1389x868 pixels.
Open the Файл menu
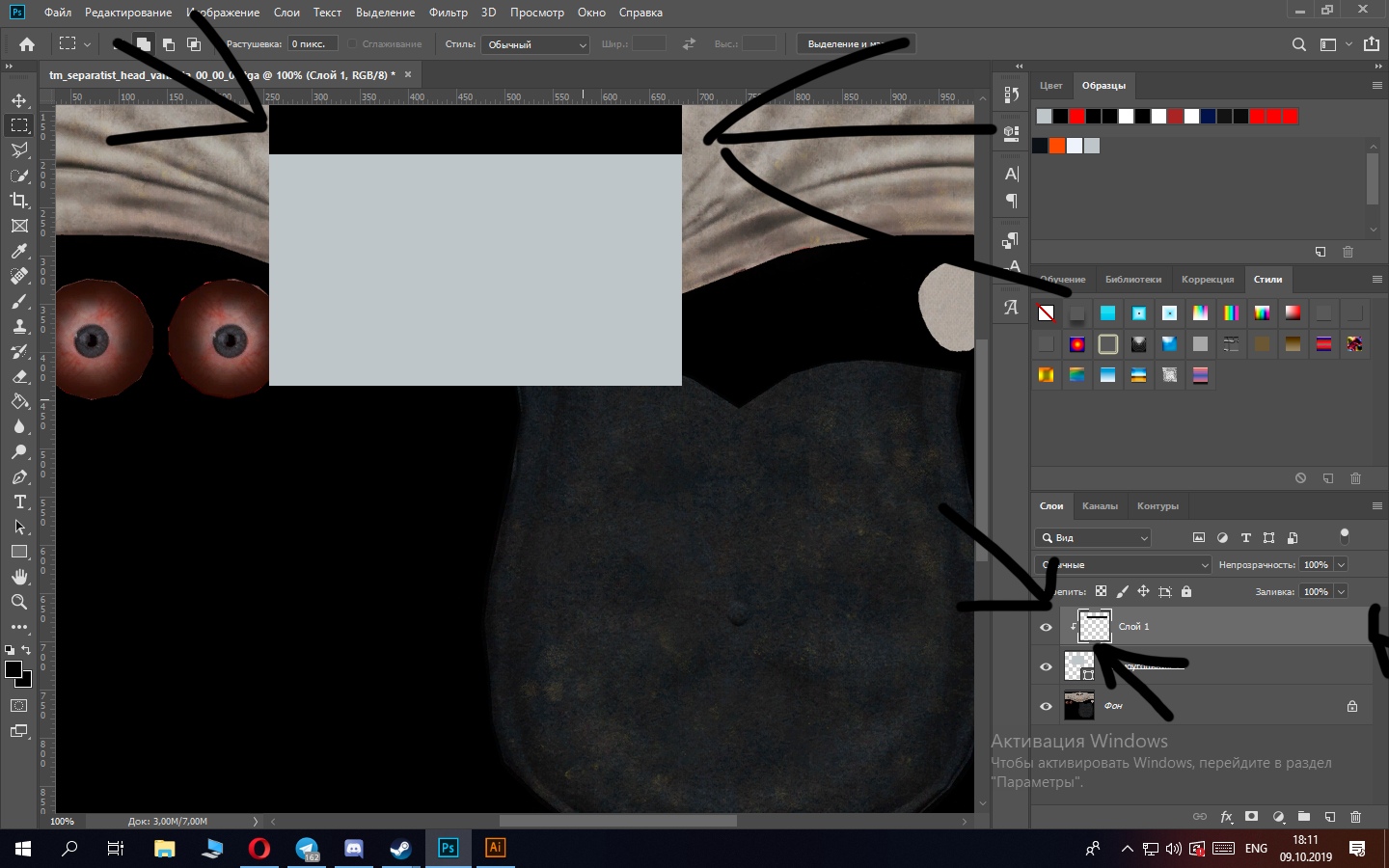click(x=58, y=13)
